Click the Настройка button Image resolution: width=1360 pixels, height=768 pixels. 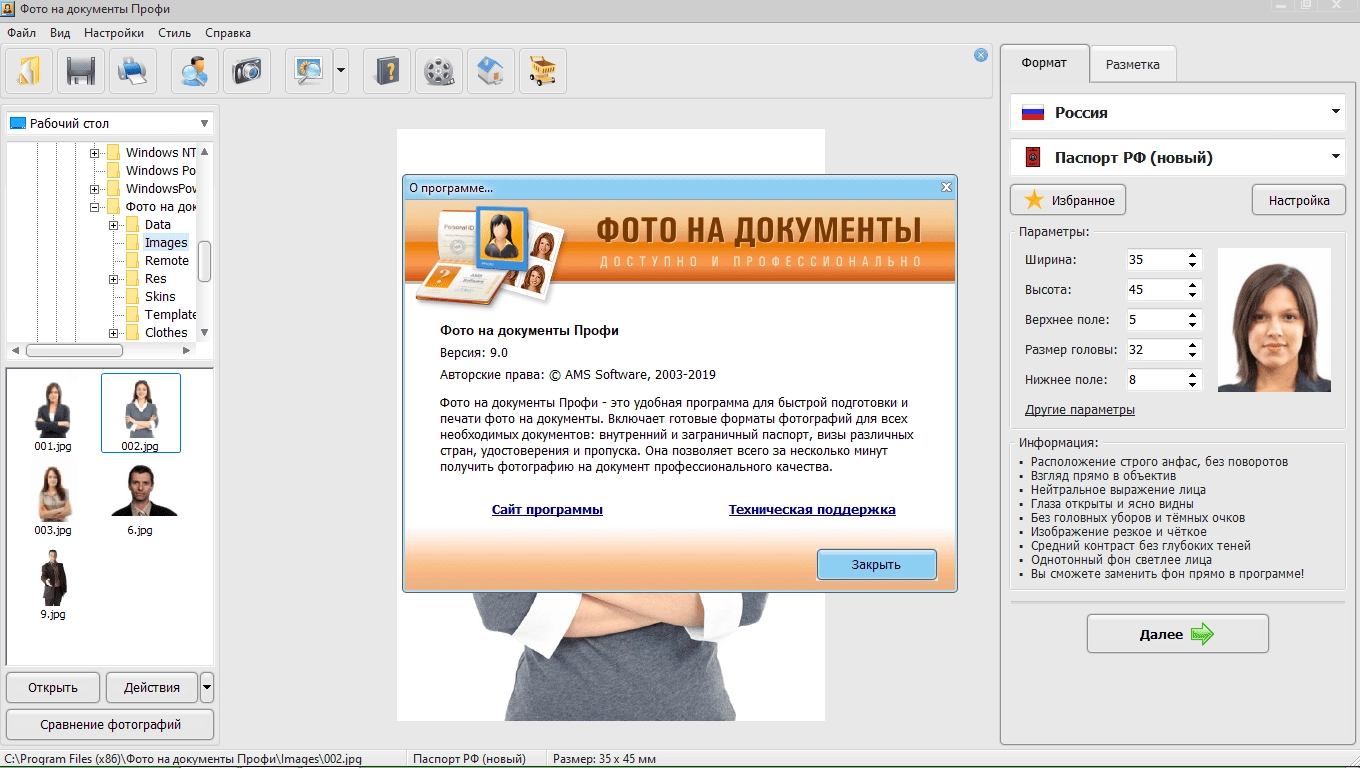point(1299,200)
